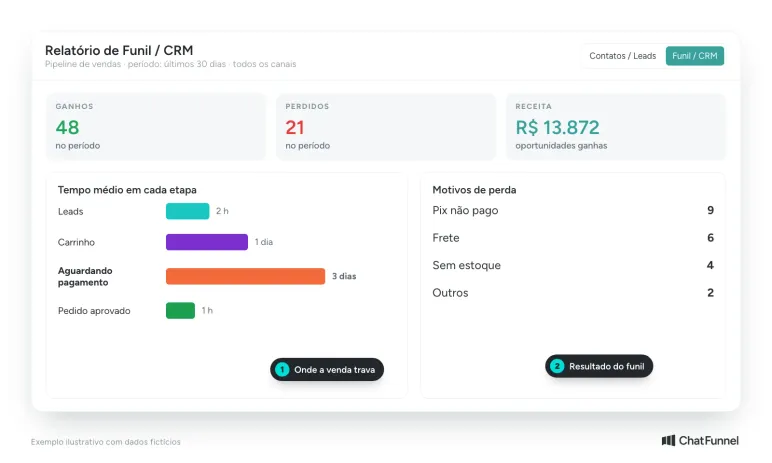Click the count 2 for Outros
The image size is (772, 463).
coord(710,293)
